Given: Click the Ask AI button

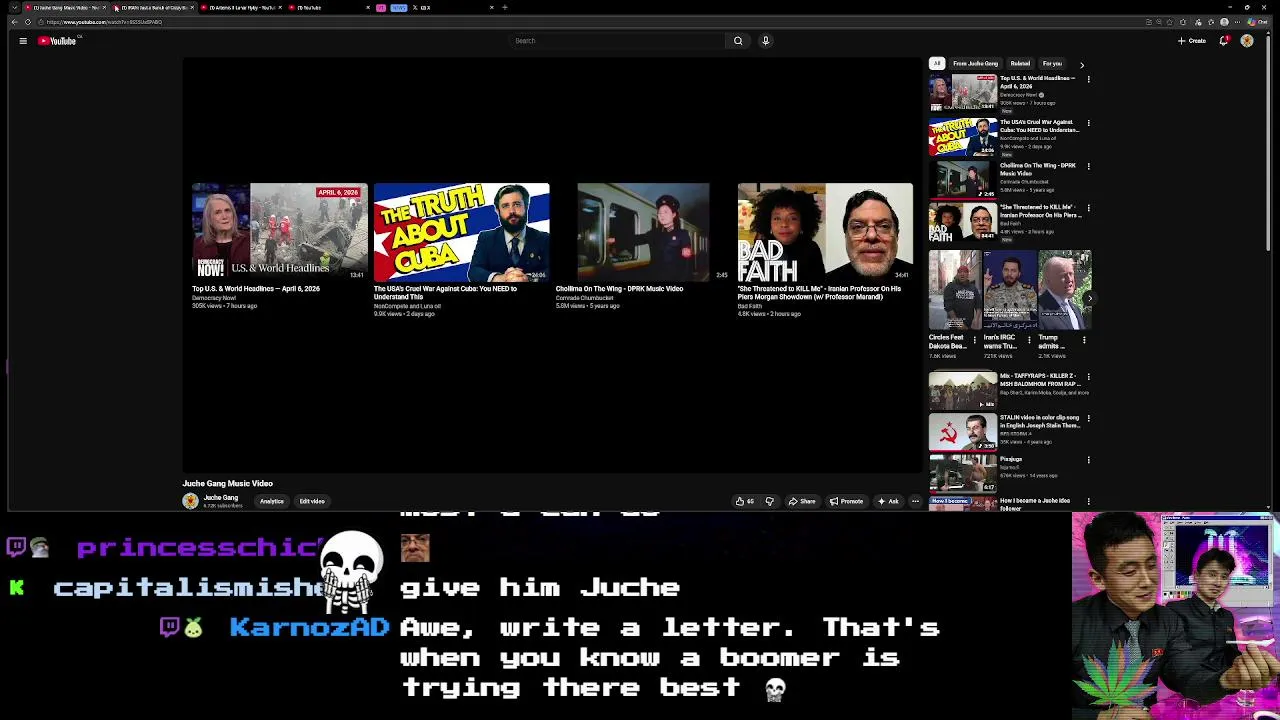Looking at the screenshot, I should pos(888,502).
